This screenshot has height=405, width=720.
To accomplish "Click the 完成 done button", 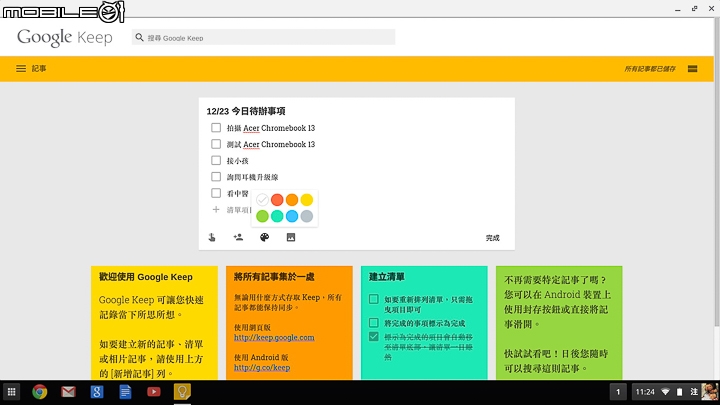I will [492, 238].
